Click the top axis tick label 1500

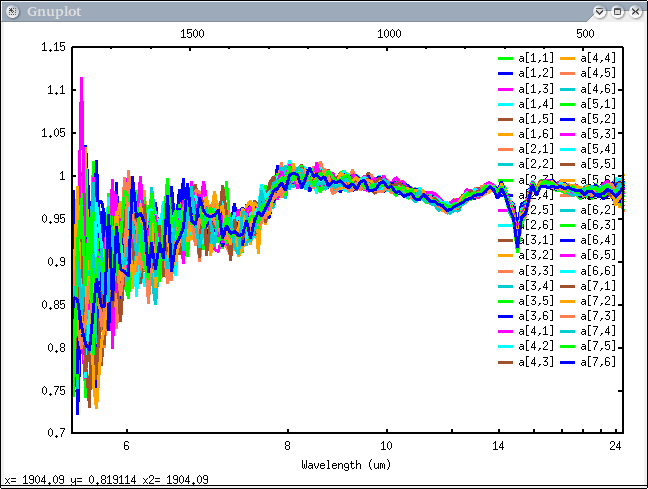pos(192,34)
